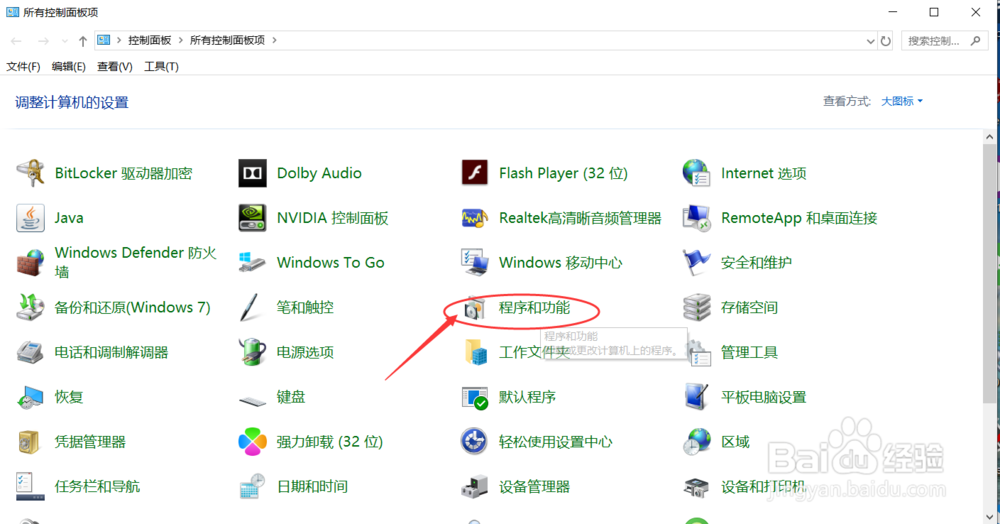Open 程序和功能 icon
The image size is (1000, 524).
click(474, 309)
